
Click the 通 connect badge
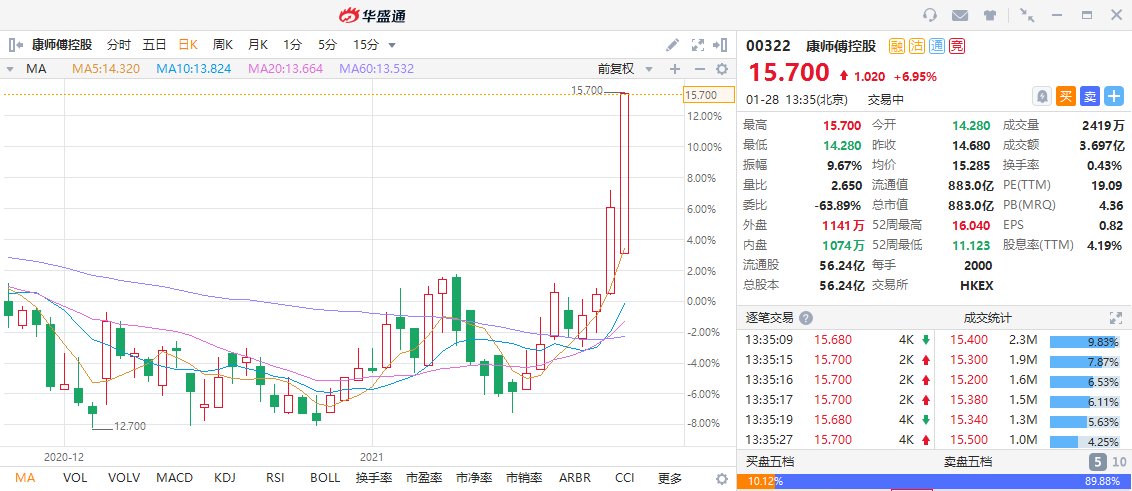click(x=937, y=46)
